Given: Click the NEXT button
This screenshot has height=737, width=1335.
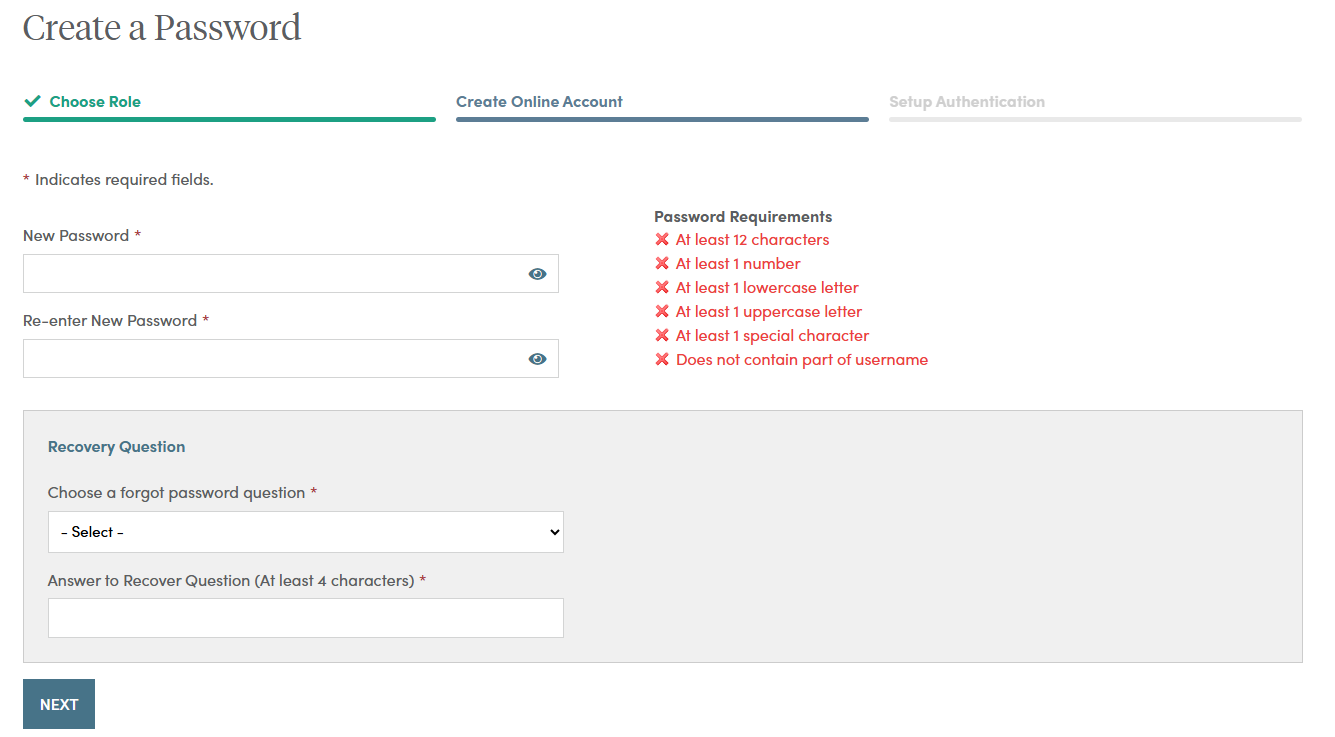Looking at the screenshot, I should [x=59, y=704].
